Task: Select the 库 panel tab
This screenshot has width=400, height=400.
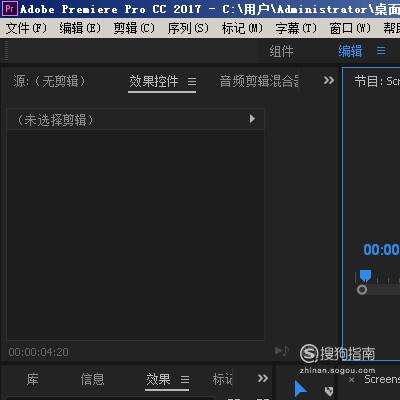Action: point(32,379)
